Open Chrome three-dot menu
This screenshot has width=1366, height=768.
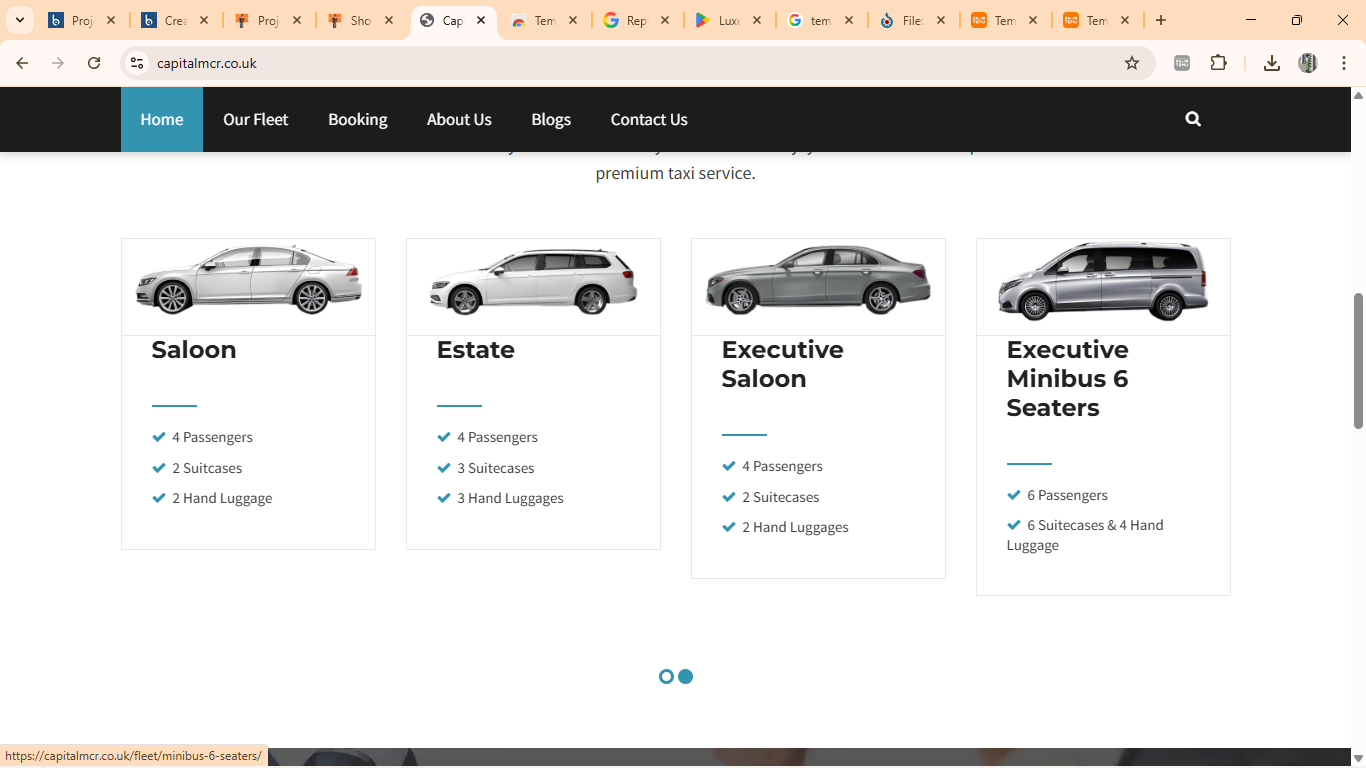1344,63
